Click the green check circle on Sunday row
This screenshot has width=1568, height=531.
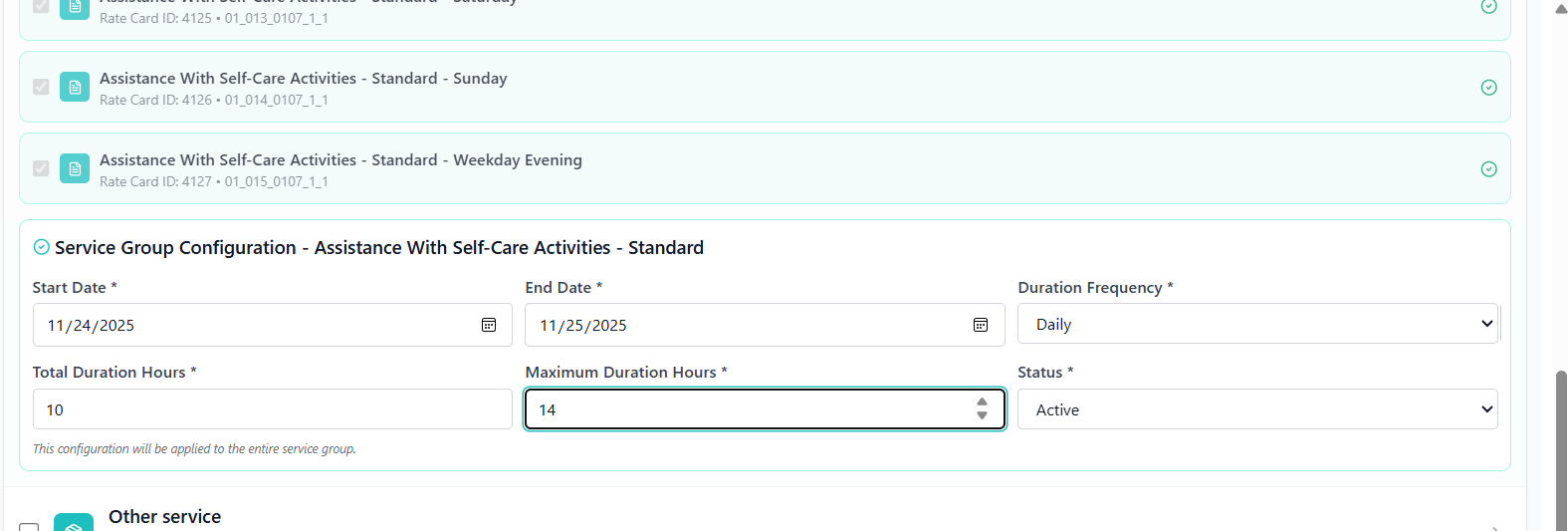[x=1488, y=88]
